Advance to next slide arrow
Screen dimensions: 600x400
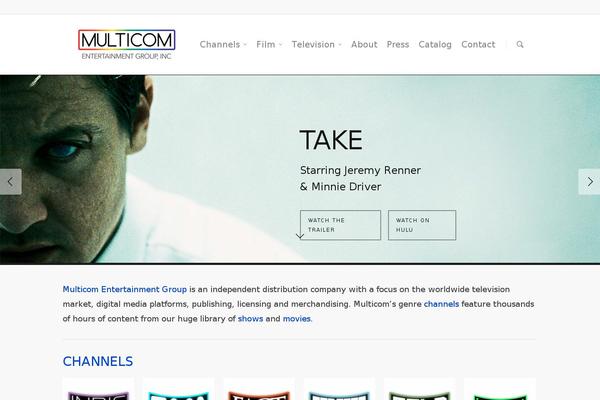589,182
